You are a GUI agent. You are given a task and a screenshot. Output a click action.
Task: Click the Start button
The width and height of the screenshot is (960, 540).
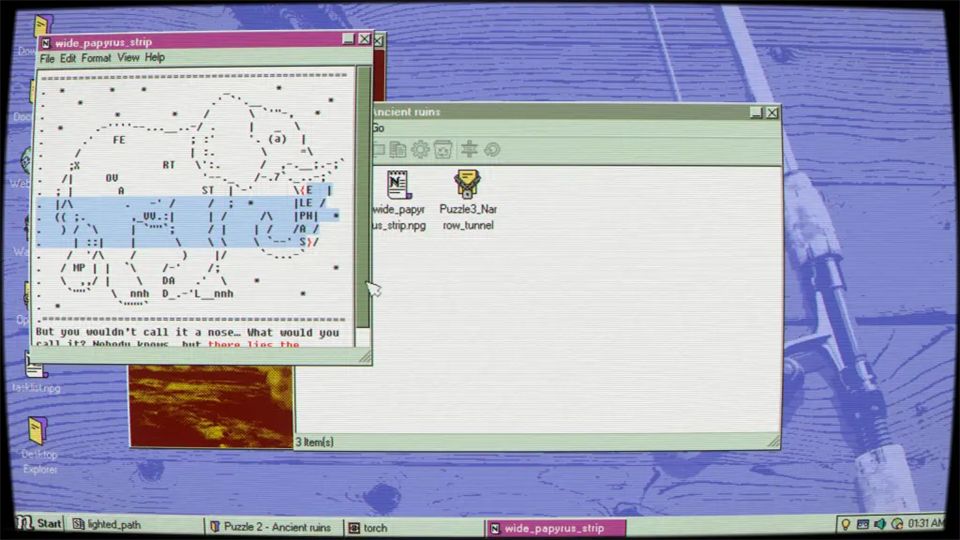39,523
